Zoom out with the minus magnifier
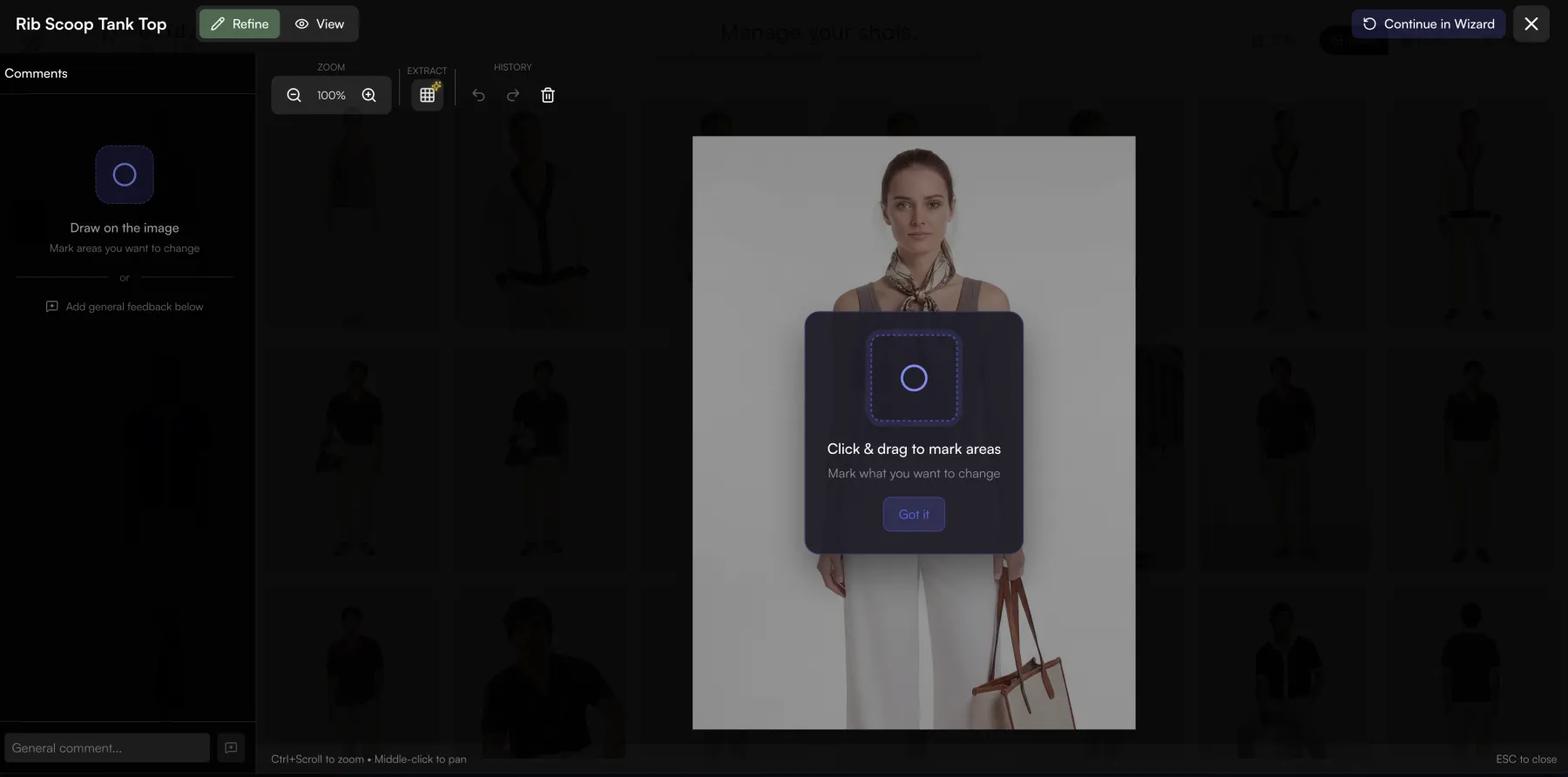This screenshot has width=1568, height=777. coord(294,95)
